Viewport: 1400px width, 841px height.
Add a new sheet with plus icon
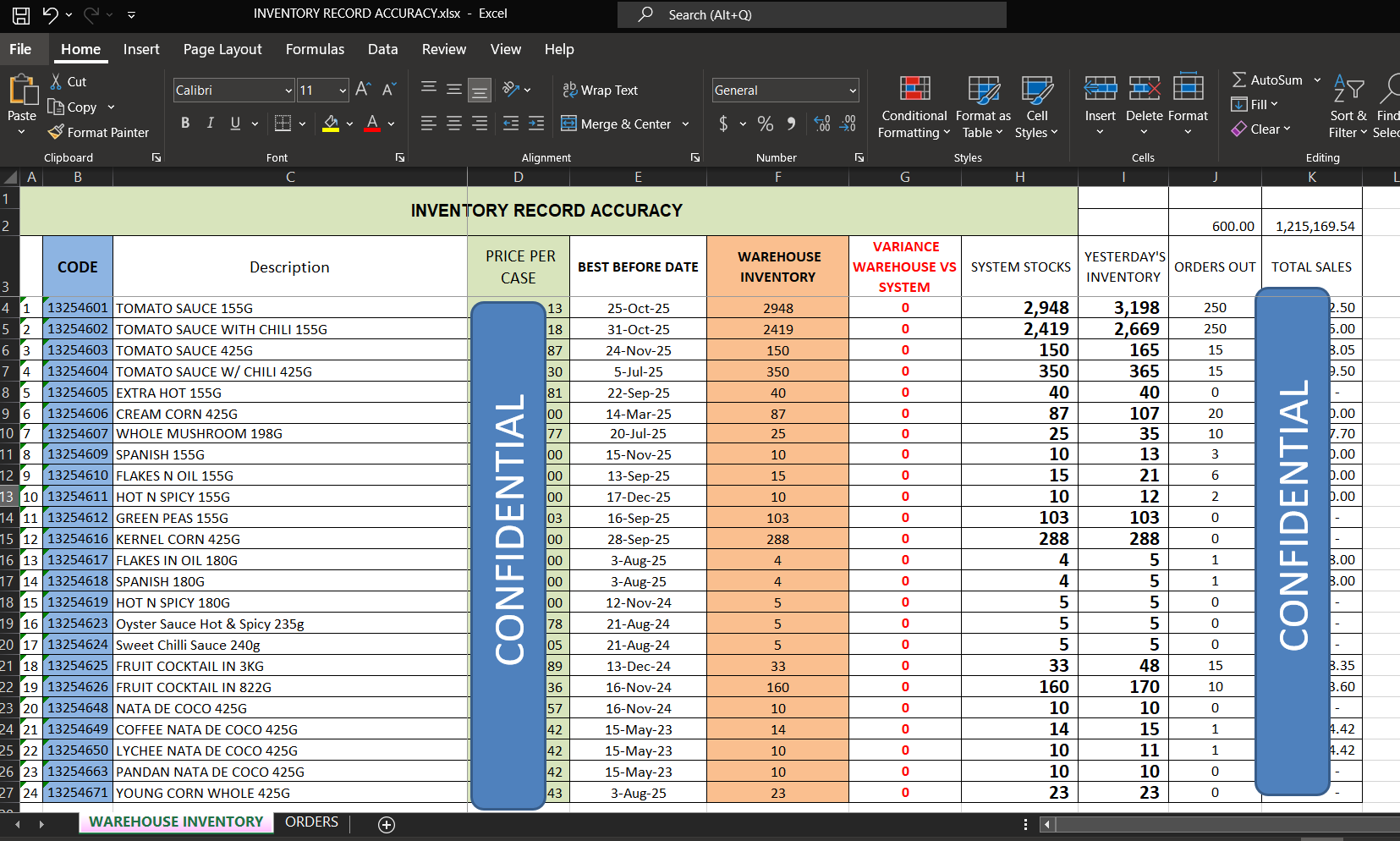tap(387, 824)
